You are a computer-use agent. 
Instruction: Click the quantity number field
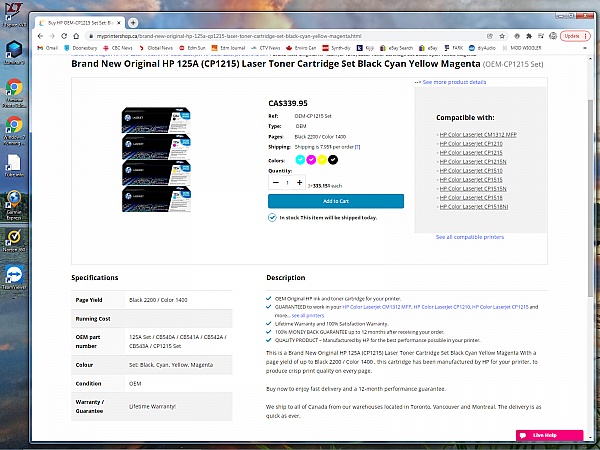tap(287, 183)
